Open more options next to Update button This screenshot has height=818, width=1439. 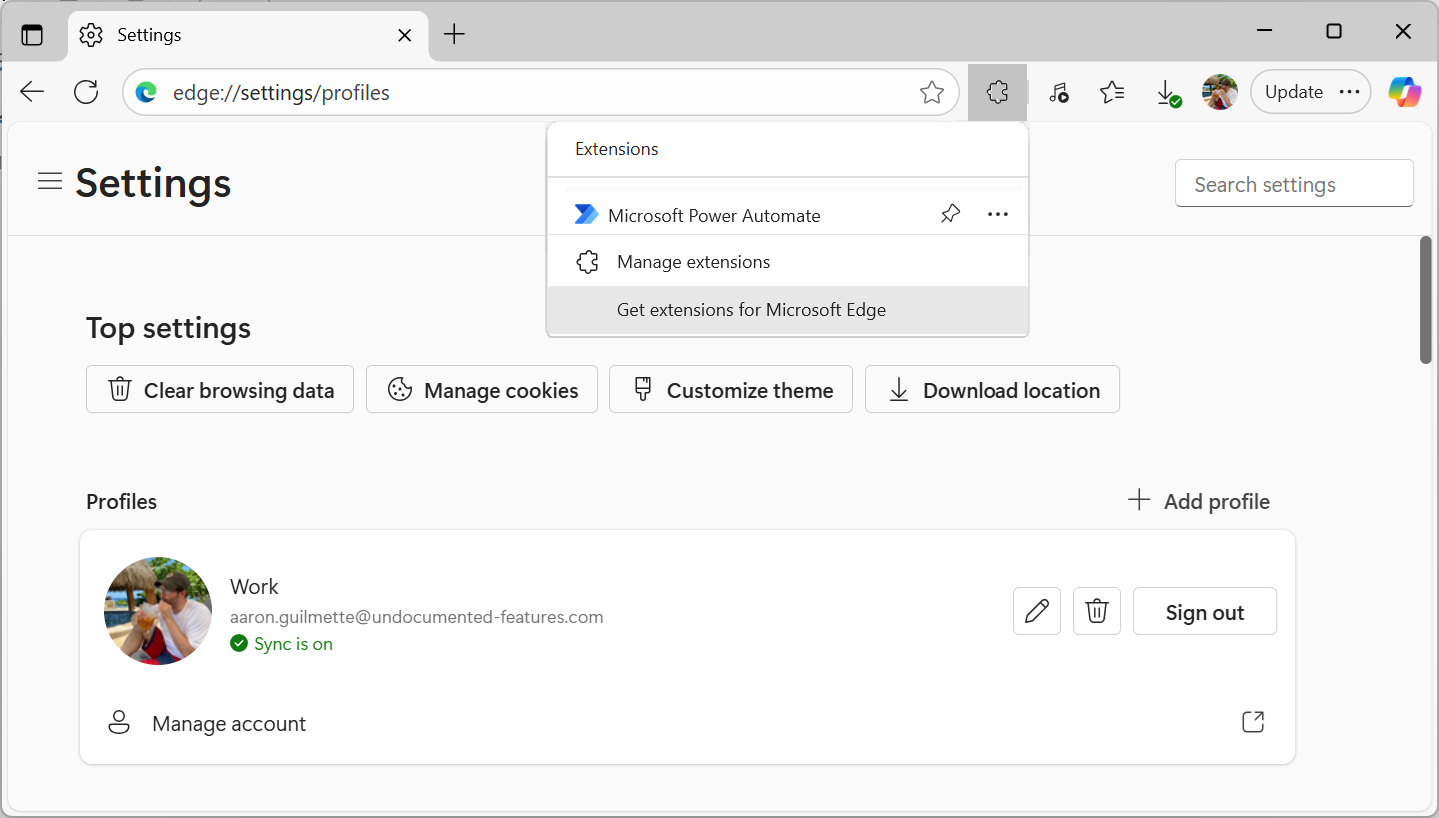1350,91
